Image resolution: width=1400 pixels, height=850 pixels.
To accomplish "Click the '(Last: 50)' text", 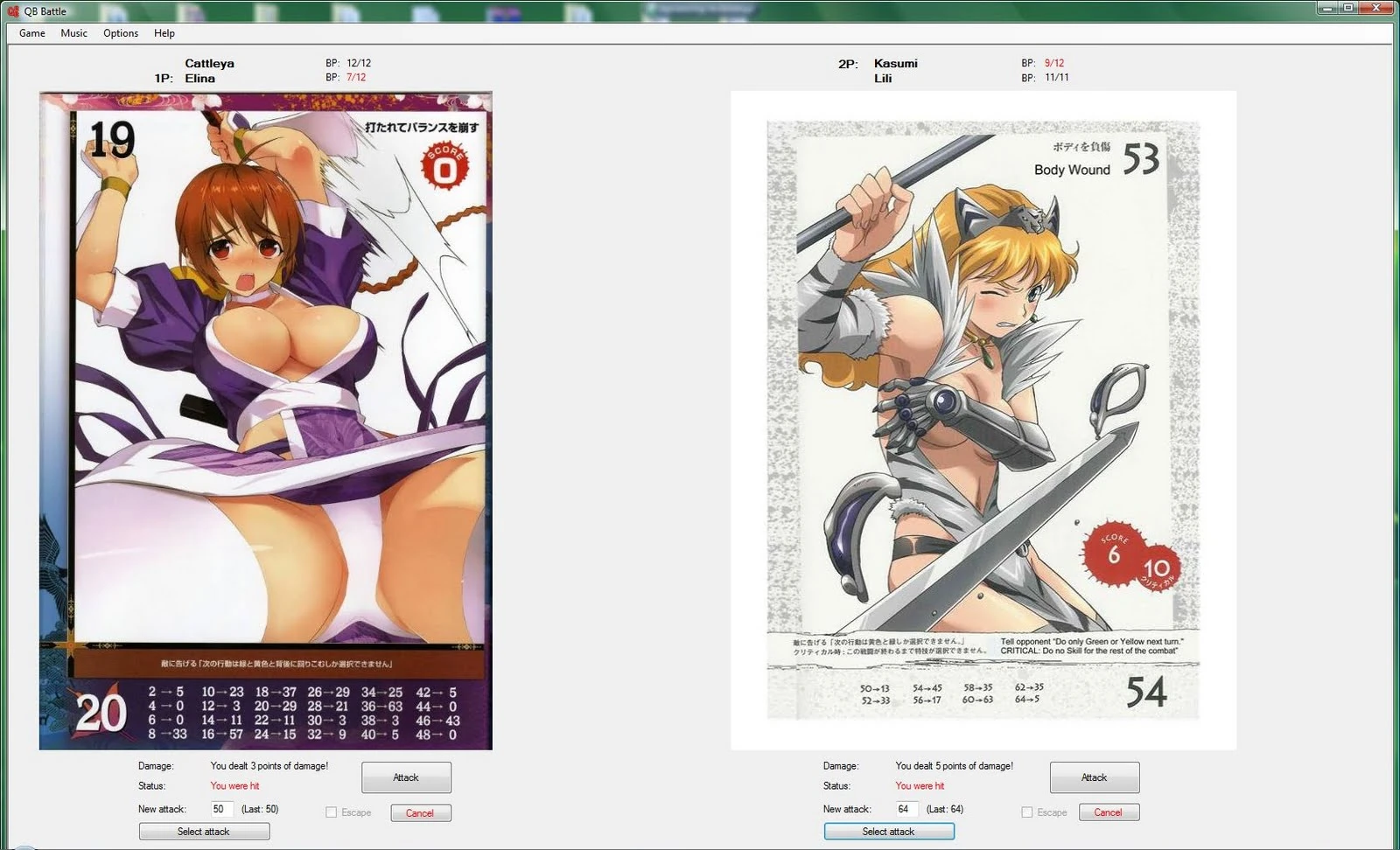I will click(x=260, y=810).
